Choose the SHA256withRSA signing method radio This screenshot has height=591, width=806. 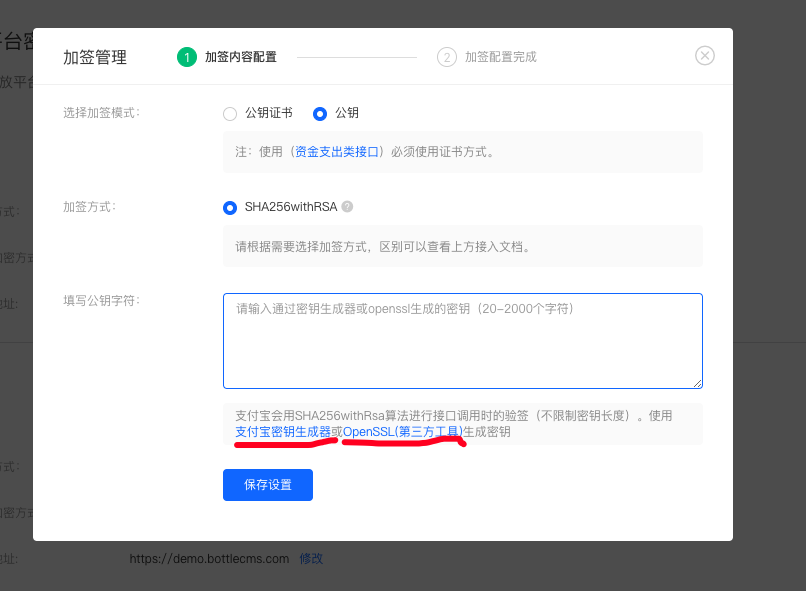[x=230, y=208]
